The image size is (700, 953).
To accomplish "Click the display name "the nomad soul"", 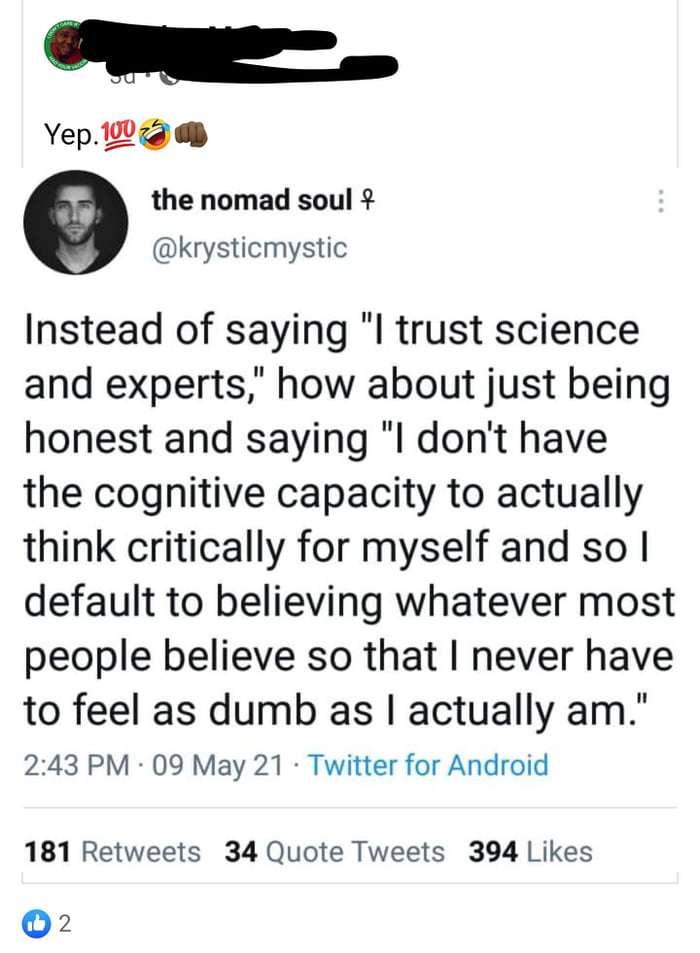I will (252, 200).
